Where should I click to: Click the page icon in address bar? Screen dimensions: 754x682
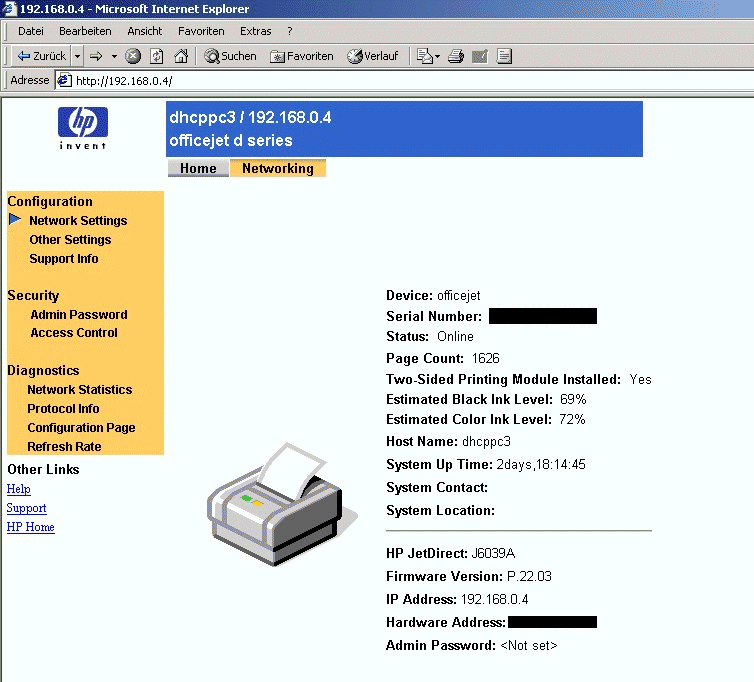(x=64, y=80)
